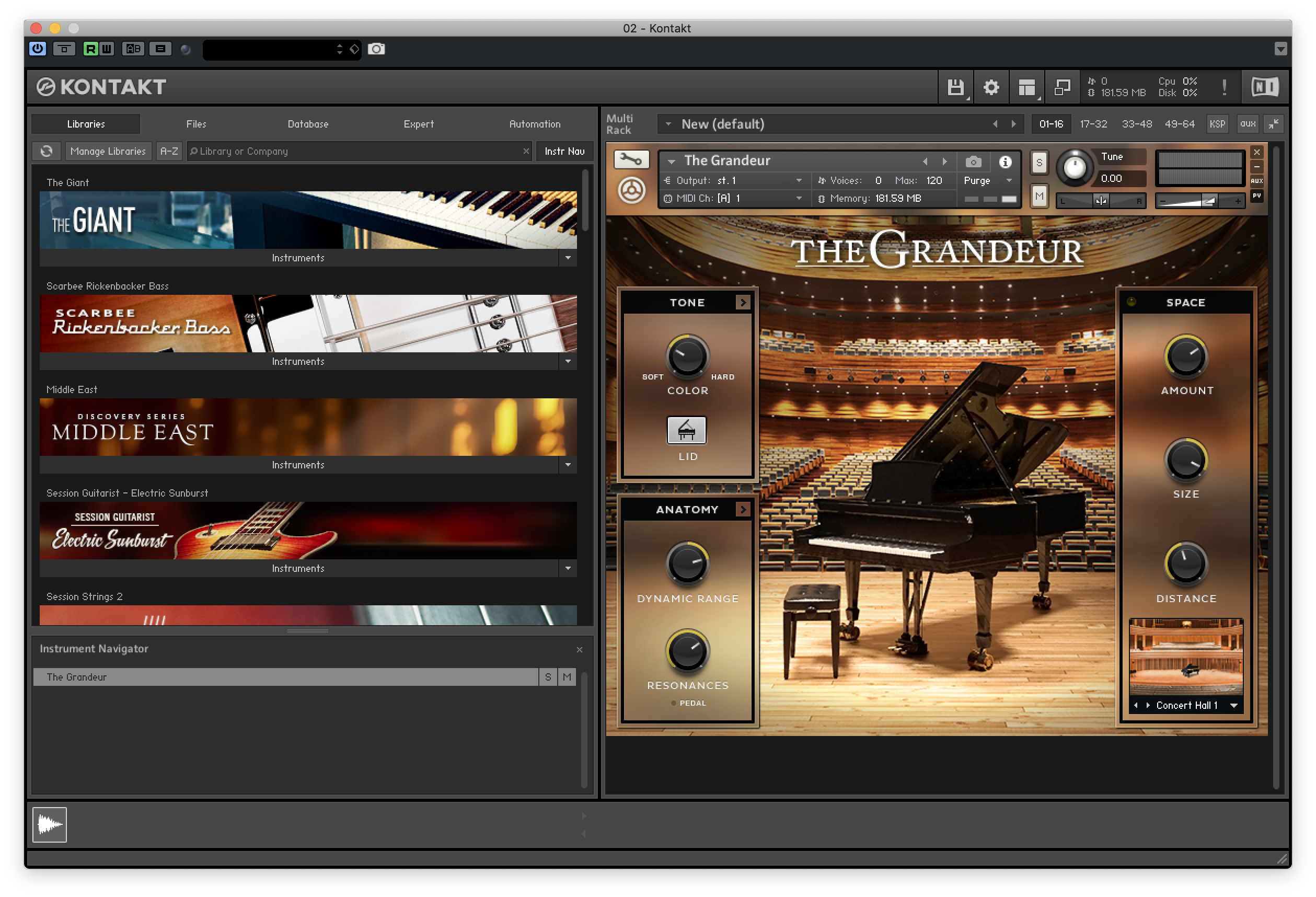Image resolution: width=1316 pixels, height=897 pixels.
Task: Open the MIDI Ch dropdown
Action: [734, 199]
